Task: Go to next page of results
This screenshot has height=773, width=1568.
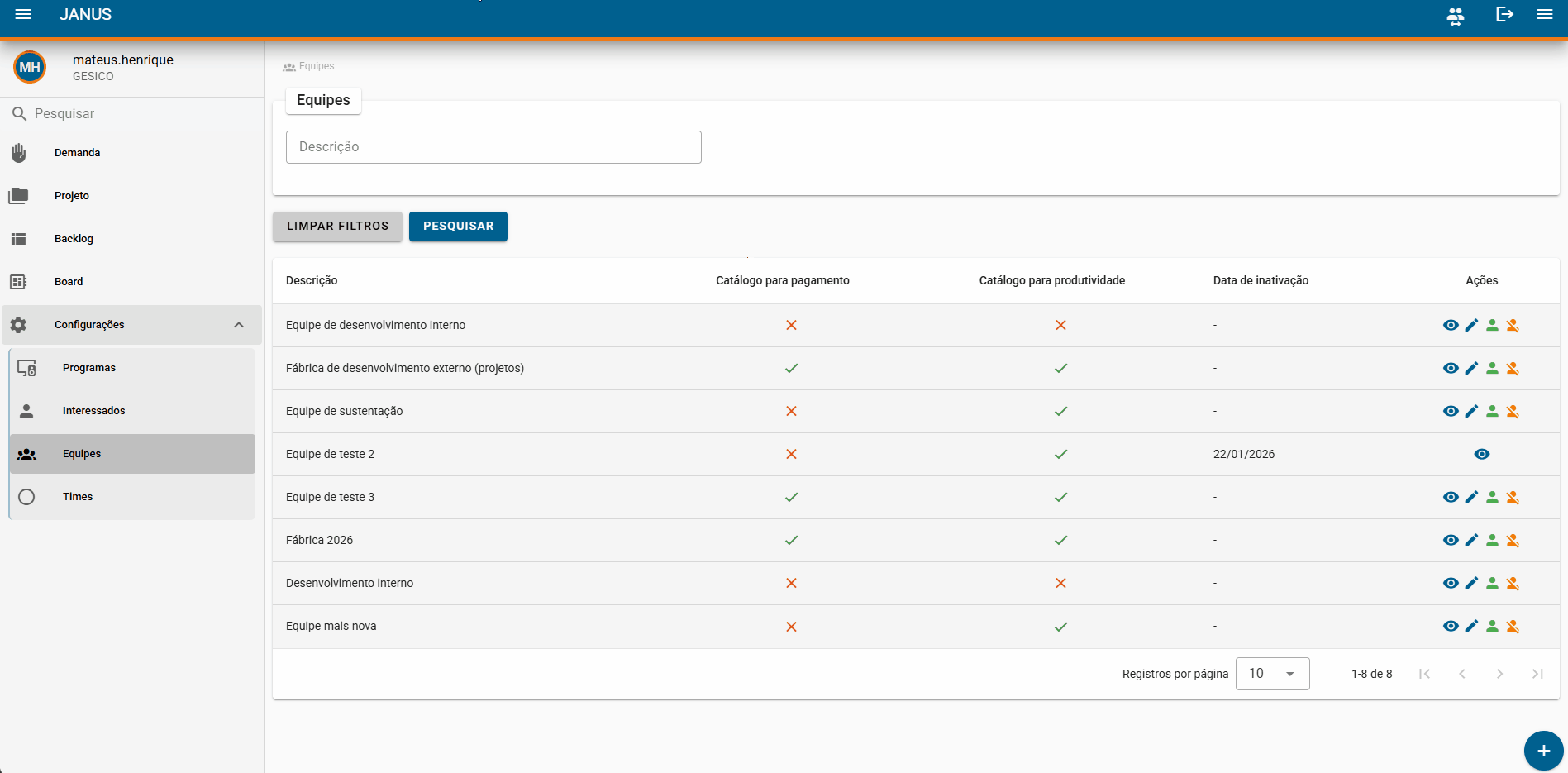Action: point(1499,674)
